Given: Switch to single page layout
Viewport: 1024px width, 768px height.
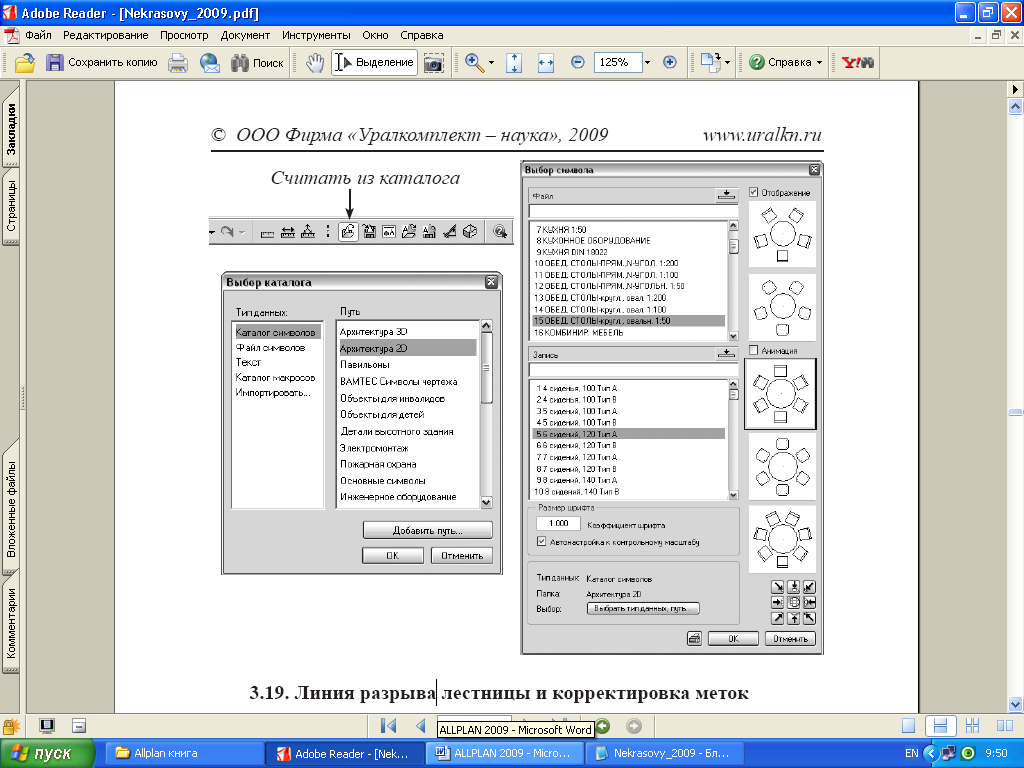Looking at the screenshot, I should click(x=908, y=726).
